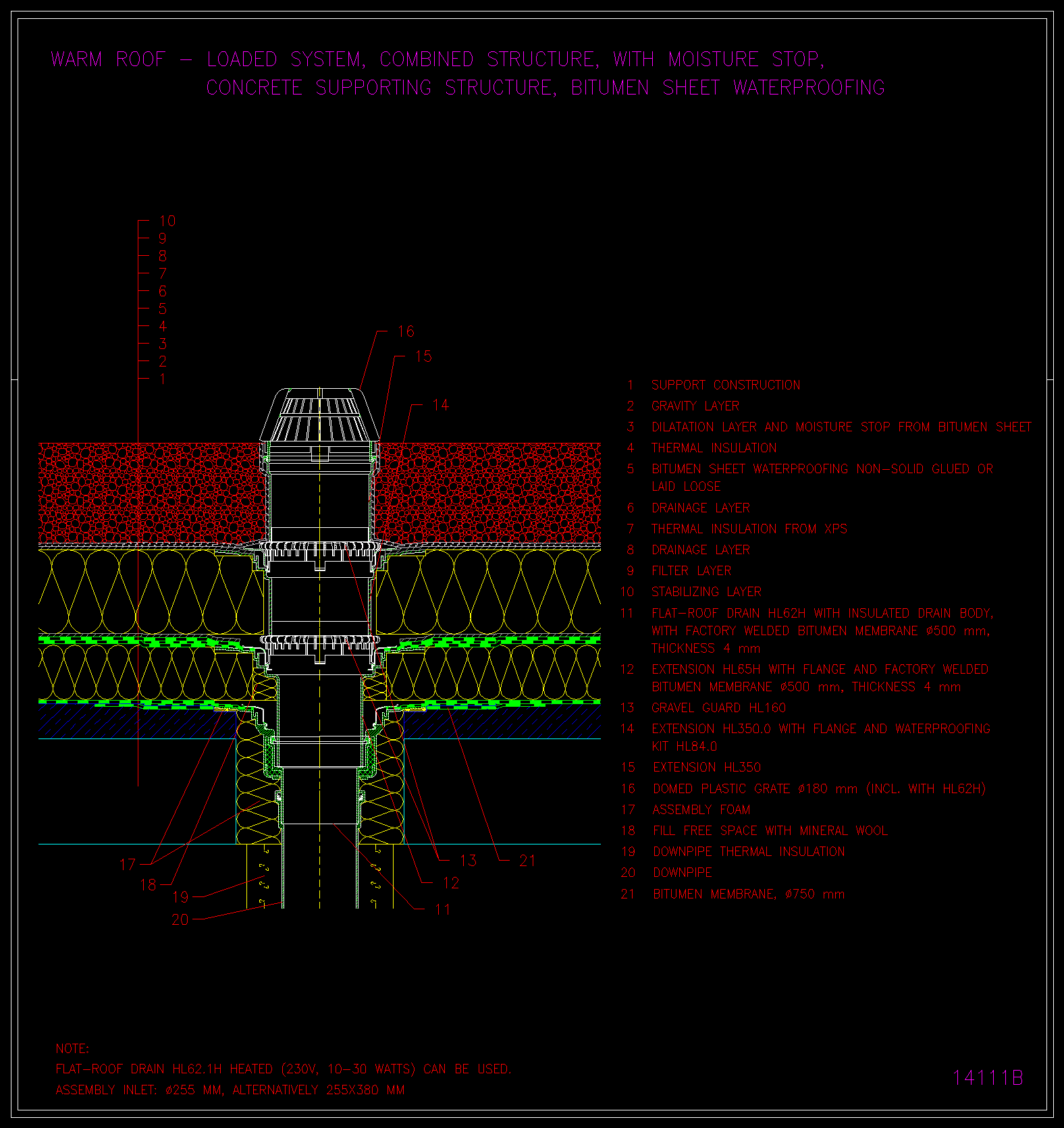This screenshot has height=1128, width=1064.
Task: Click 'DOMED PLASTIC GRATE ø180 mm' legend text
Action: (x=755, y=789)
